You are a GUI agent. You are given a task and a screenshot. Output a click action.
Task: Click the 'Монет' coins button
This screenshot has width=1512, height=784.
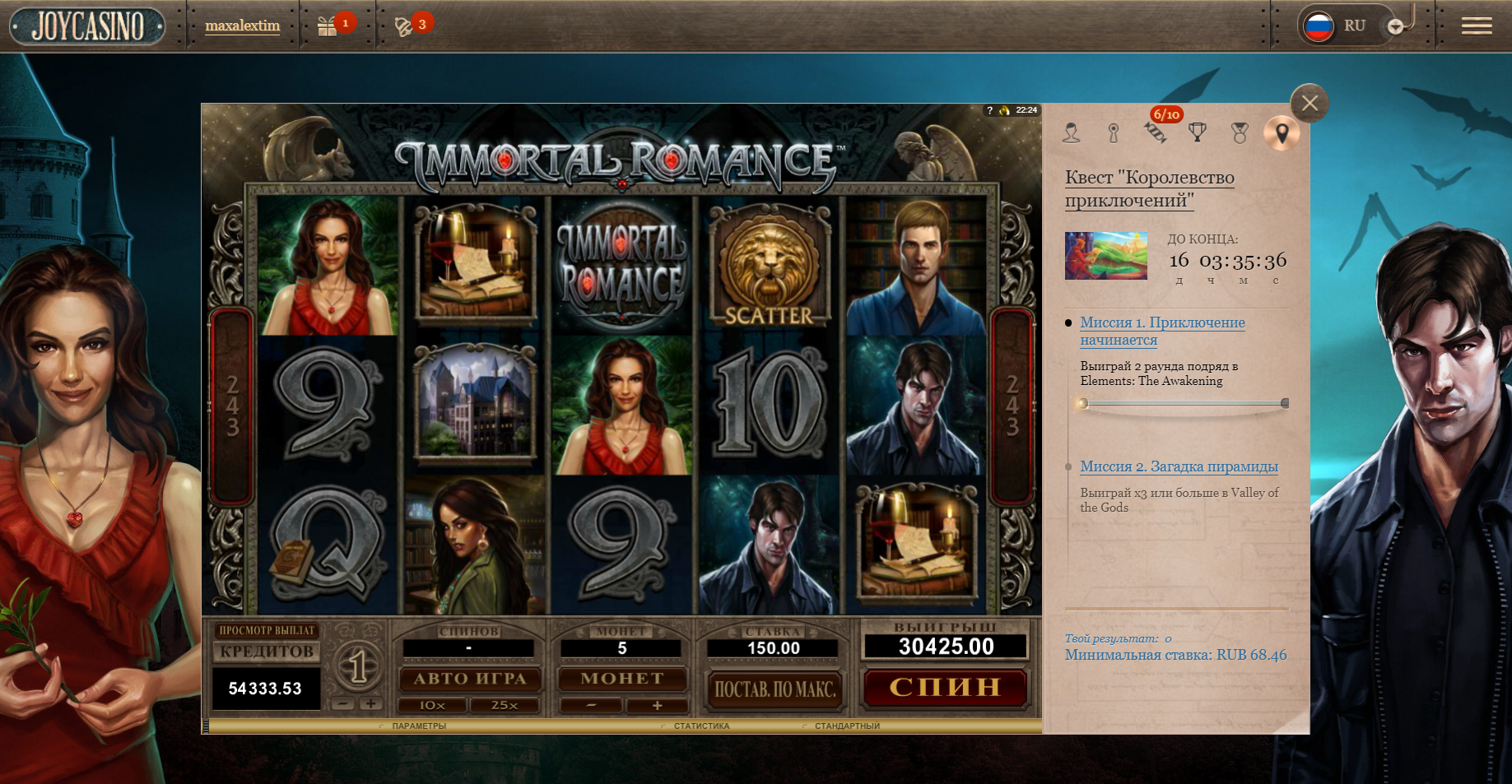tap(621, 679)
